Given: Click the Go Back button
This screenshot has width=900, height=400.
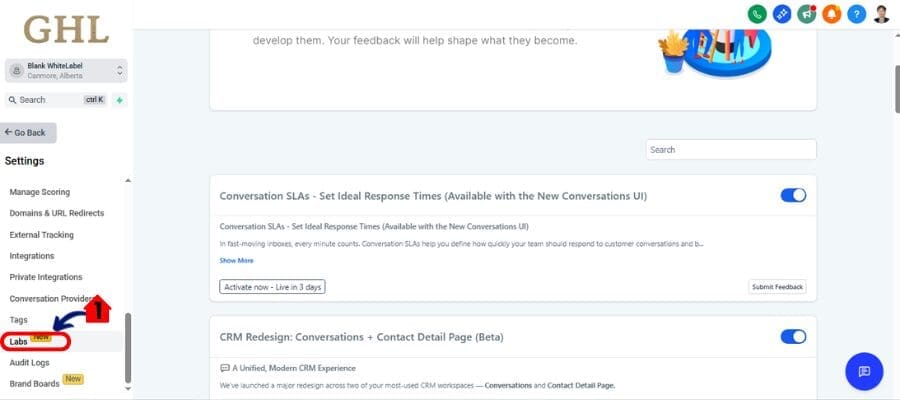Looking at the screenshot, I should pos(30,132).
